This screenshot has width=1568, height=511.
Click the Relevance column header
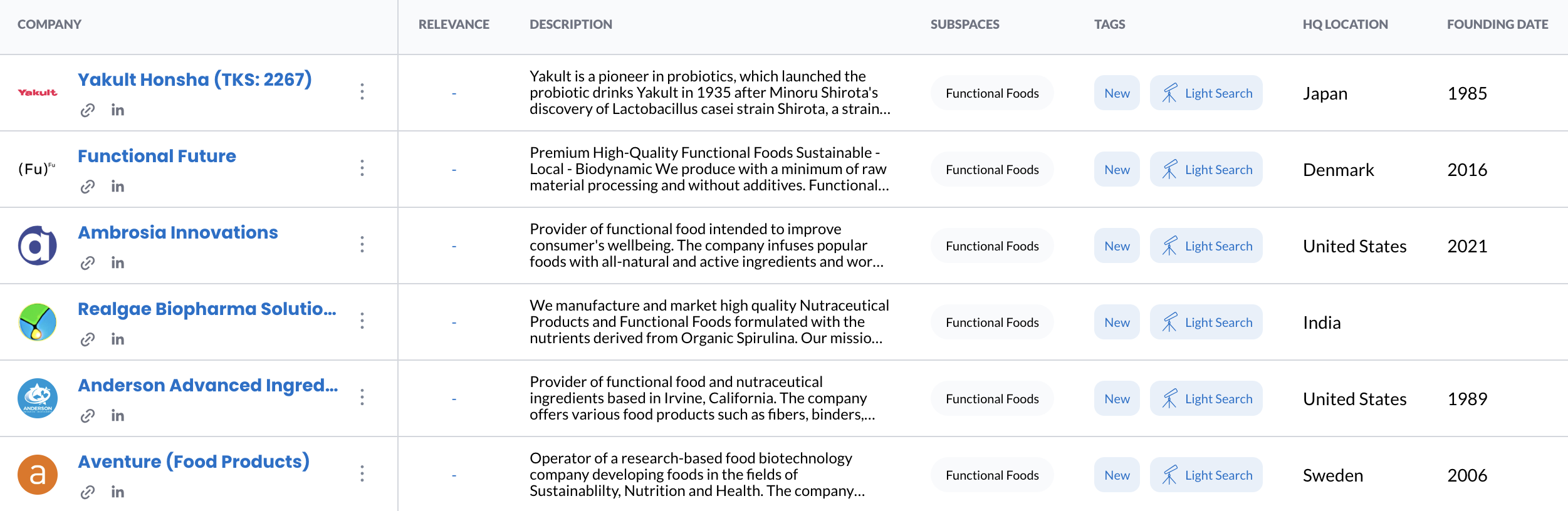(454, 24)
